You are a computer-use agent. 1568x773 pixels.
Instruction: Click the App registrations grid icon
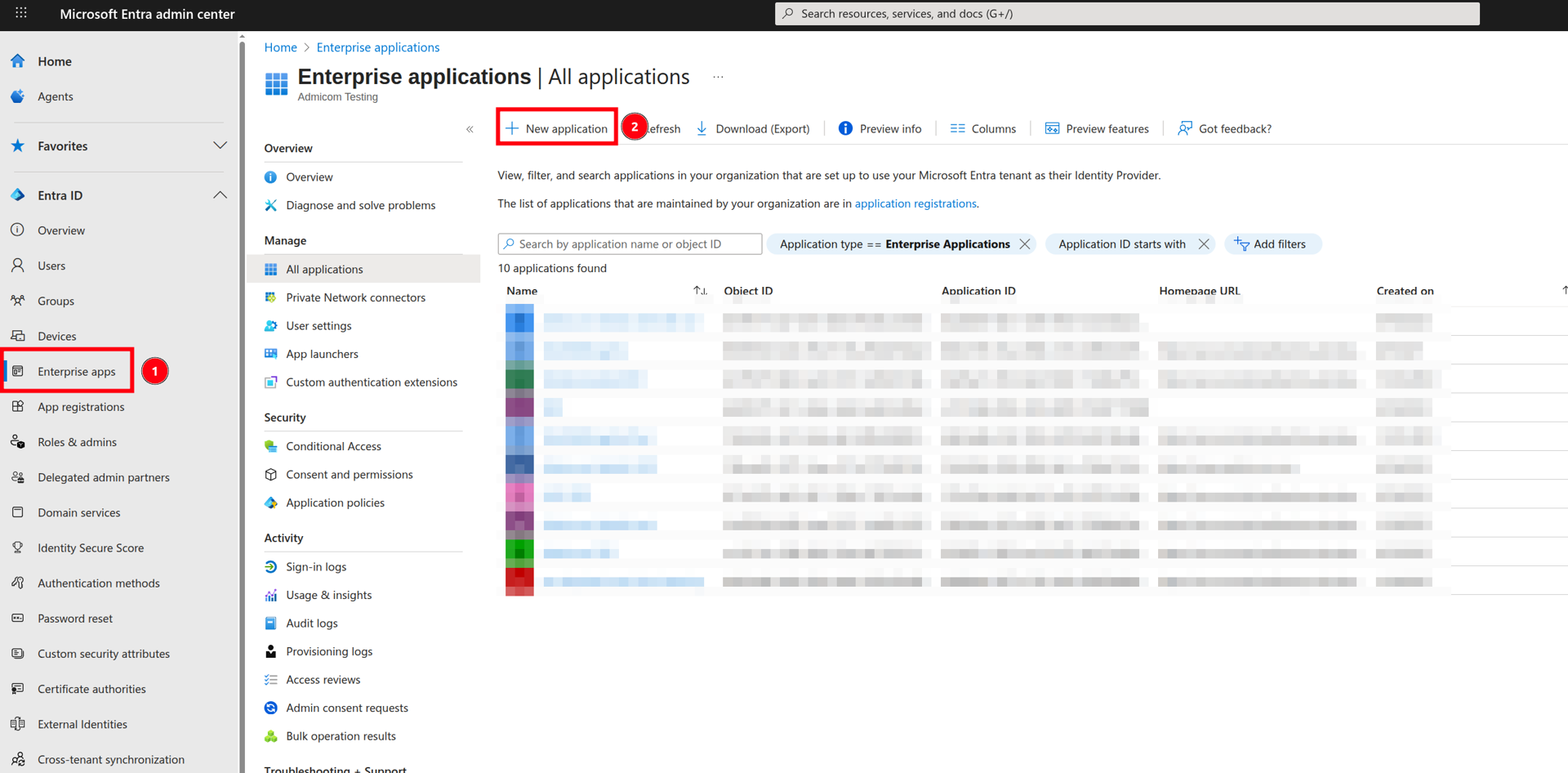(x=18, y=407)
